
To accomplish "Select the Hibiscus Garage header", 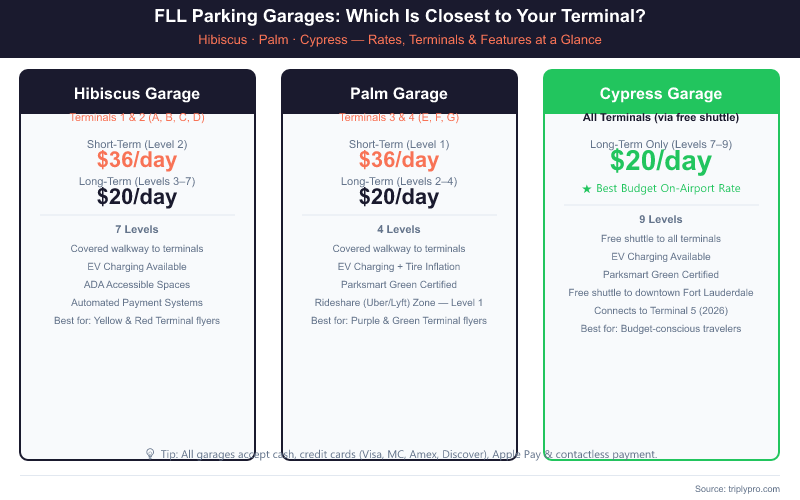I will 137,94.
